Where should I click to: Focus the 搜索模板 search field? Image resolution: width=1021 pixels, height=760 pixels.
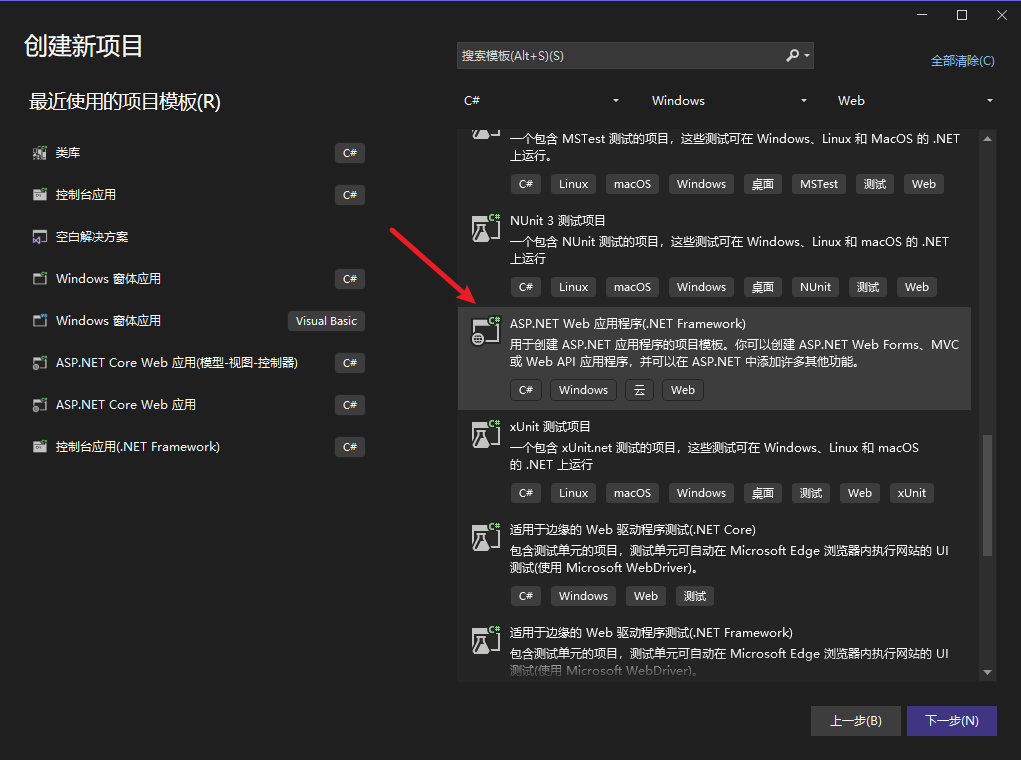pos(619,56)
